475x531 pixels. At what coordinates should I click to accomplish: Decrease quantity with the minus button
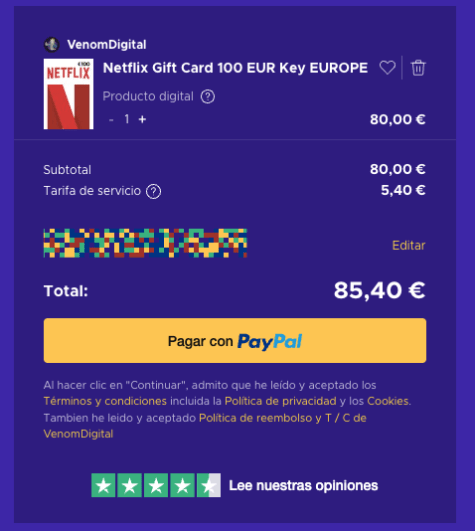point(111,120)
